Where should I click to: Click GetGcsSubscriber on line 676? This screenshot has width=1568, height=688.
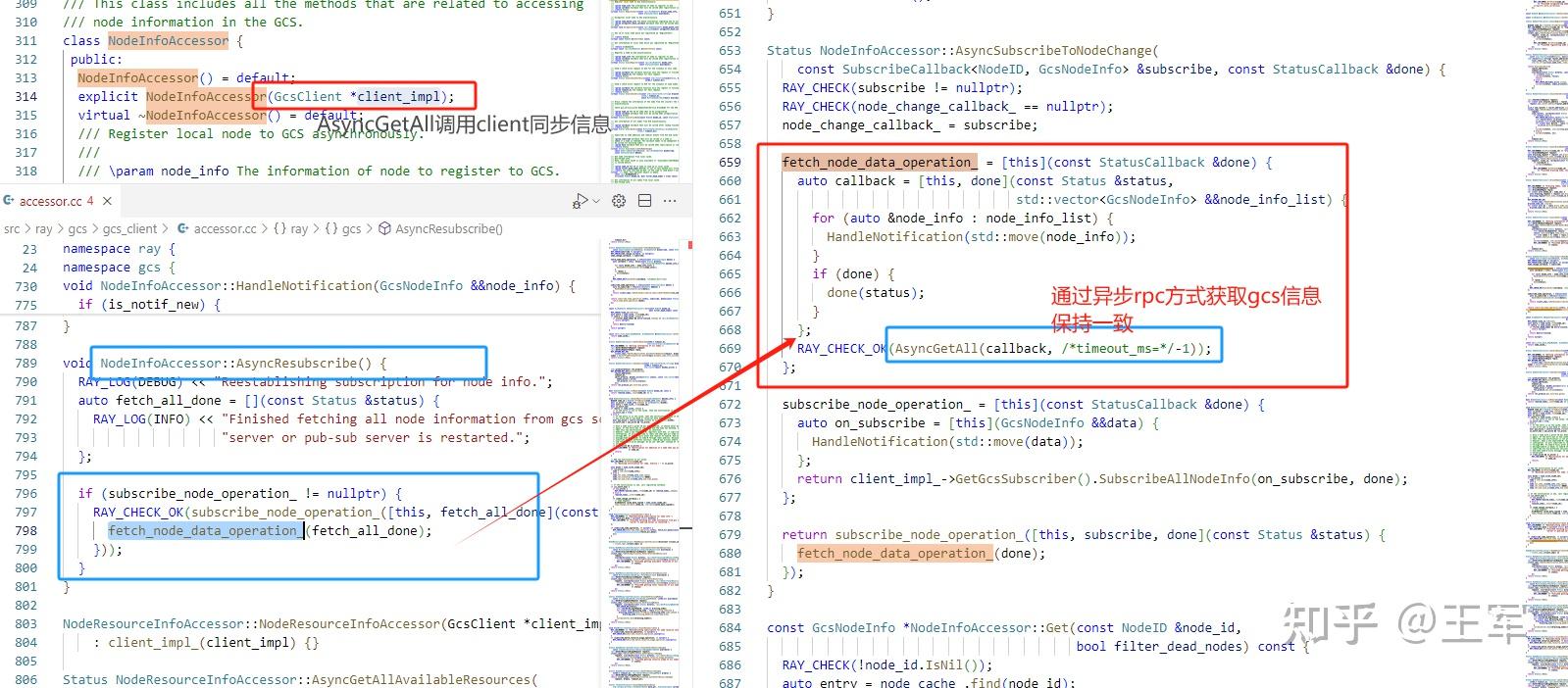pyautogui.click(x=1015, y=479)
